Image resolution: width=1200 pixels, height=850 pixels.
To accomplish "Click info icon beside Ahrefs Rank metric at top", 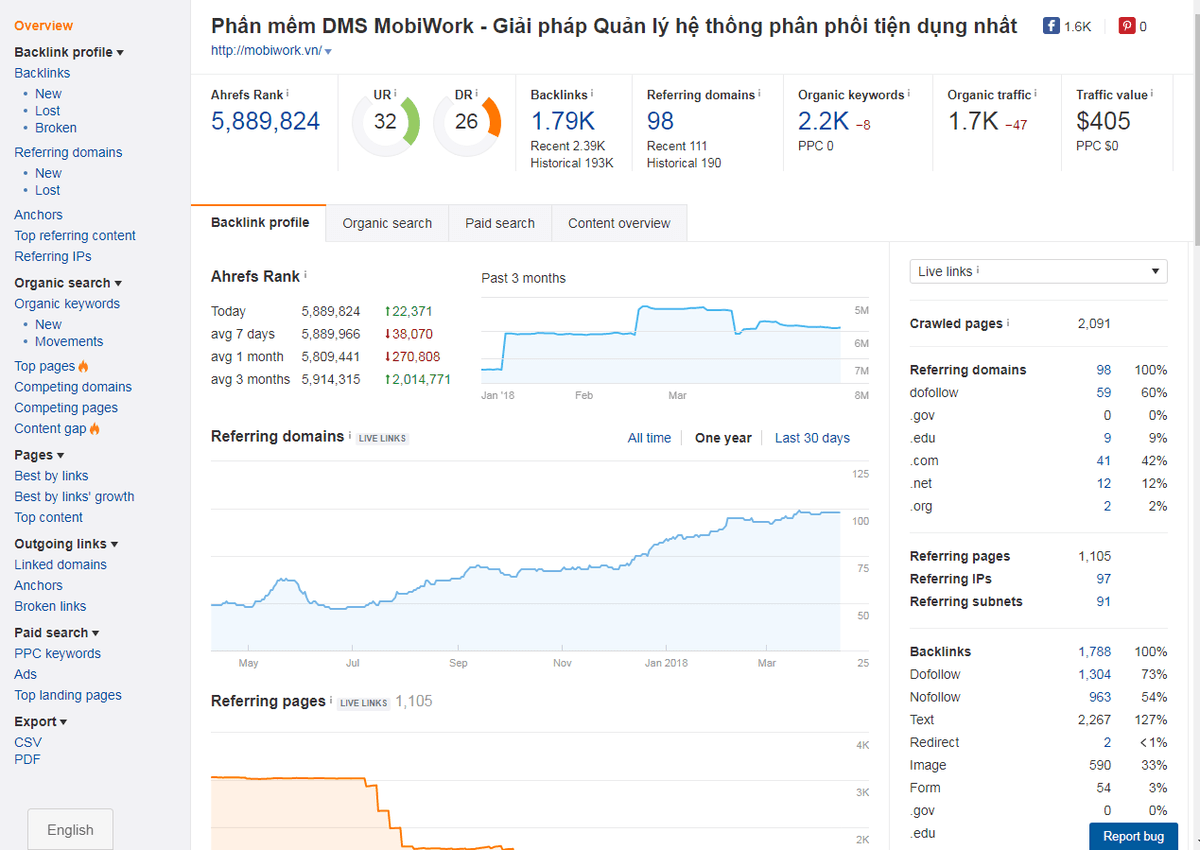I will [x=288, y=93].
